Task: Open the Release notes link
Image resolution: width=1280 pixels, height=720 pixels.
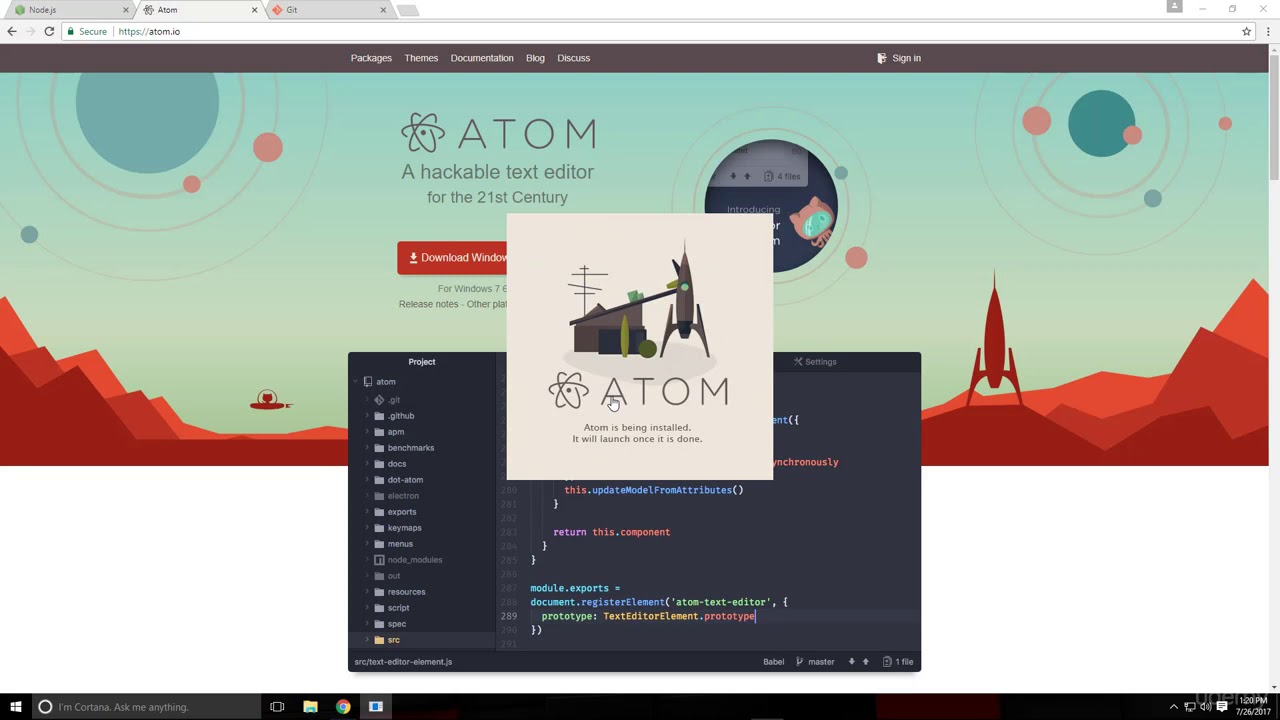Action: click(428, 304)
